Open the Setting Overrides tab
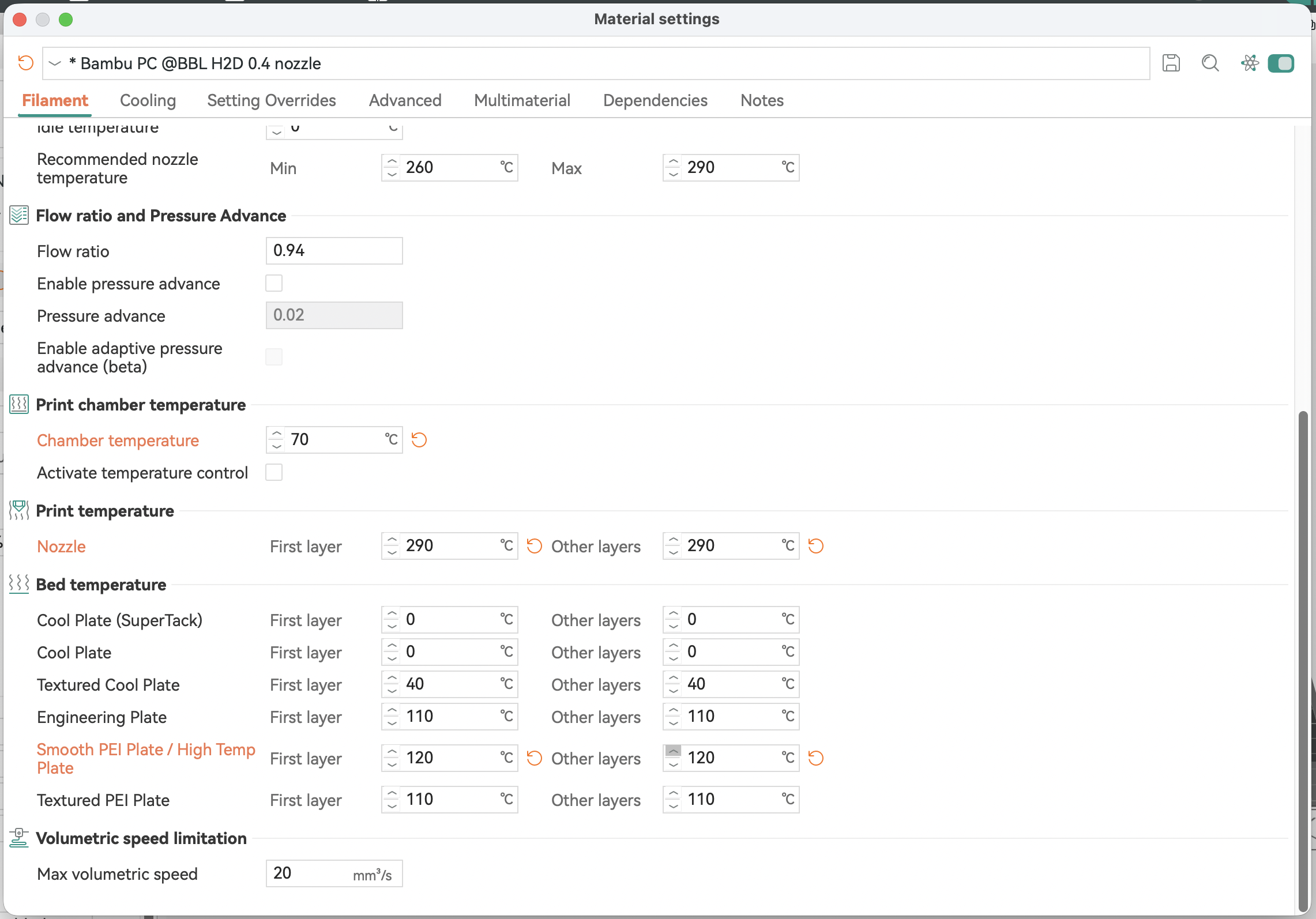The width and height of the screenshot is (1316, 919). (x=272, y=100)
